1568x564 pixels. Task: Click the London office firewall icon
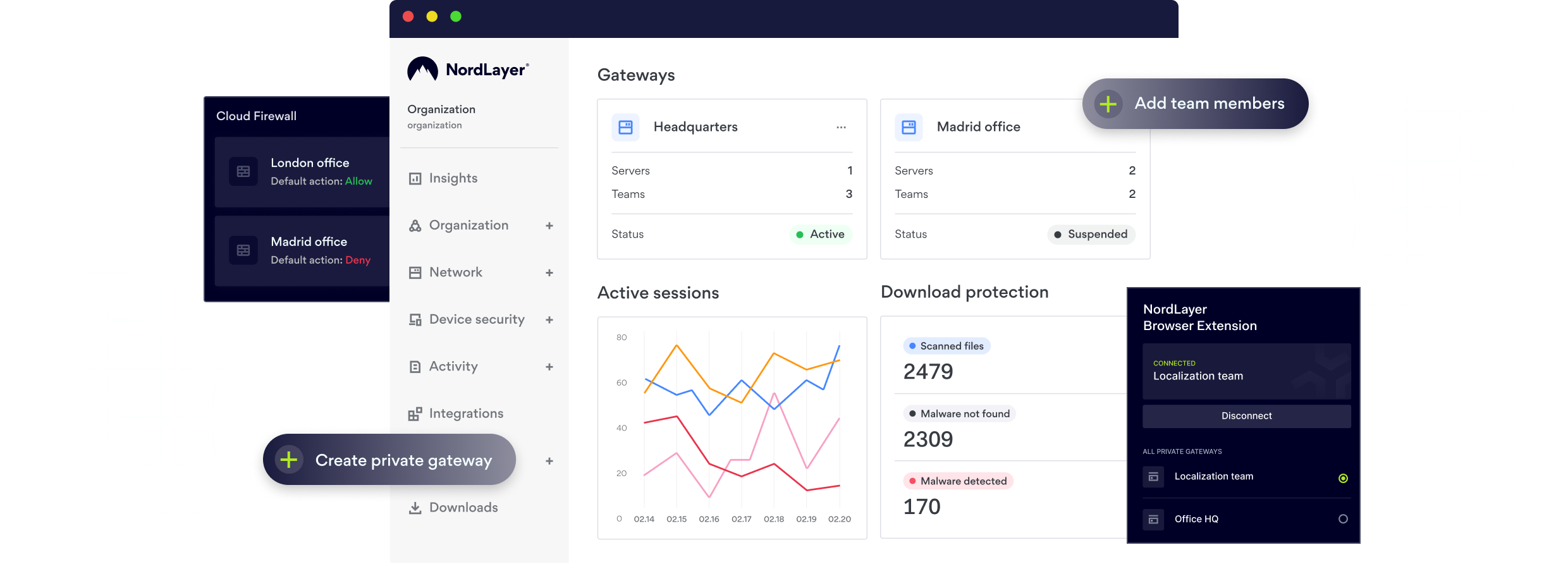pos(243,171)
